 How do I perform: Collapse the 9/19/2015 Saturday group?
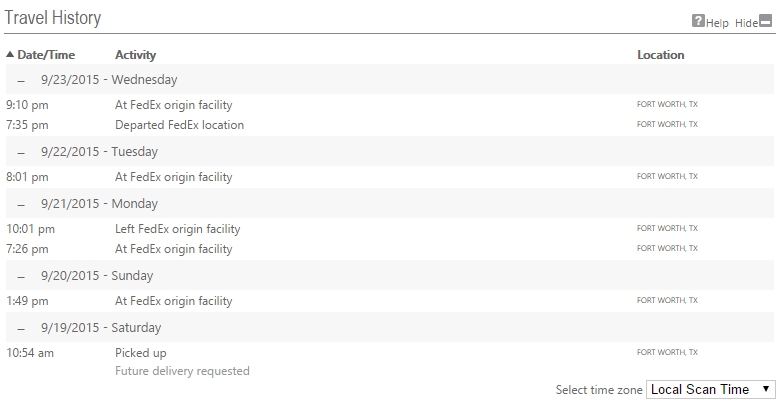21,328
